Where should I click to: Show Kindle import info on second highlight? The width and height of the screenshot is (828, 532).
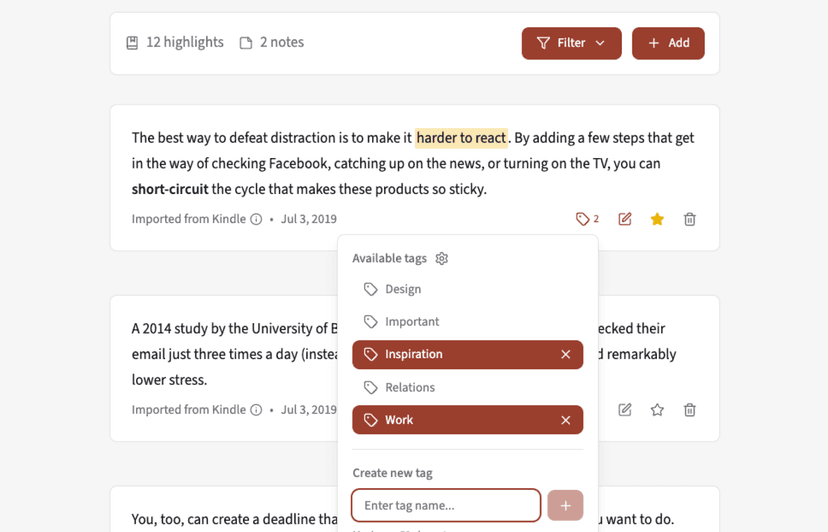click(256, 410)
